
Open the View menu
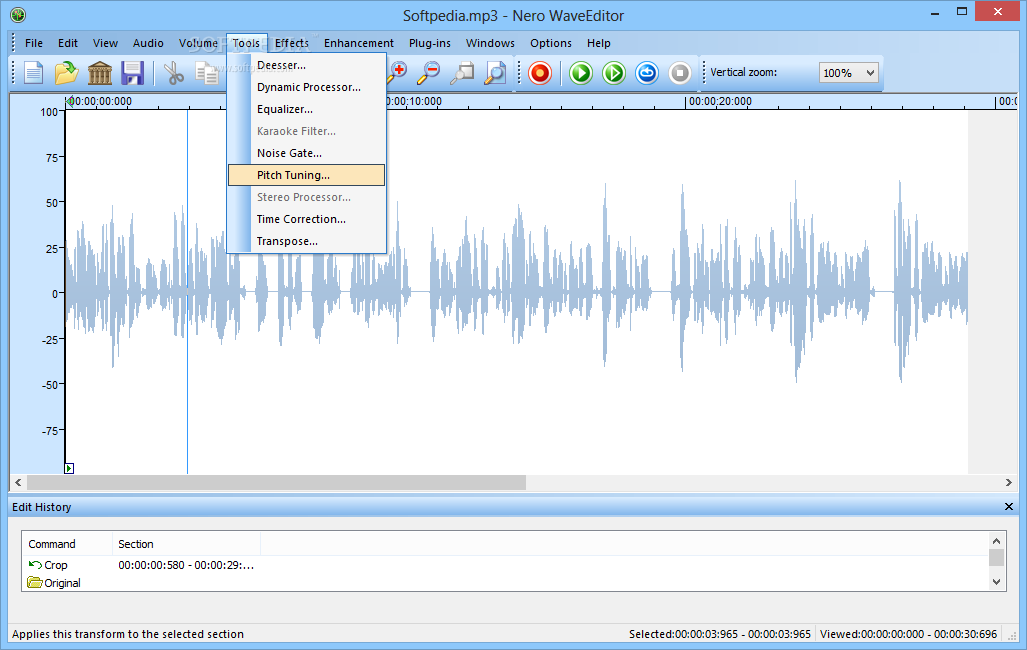tap(105, 43)
